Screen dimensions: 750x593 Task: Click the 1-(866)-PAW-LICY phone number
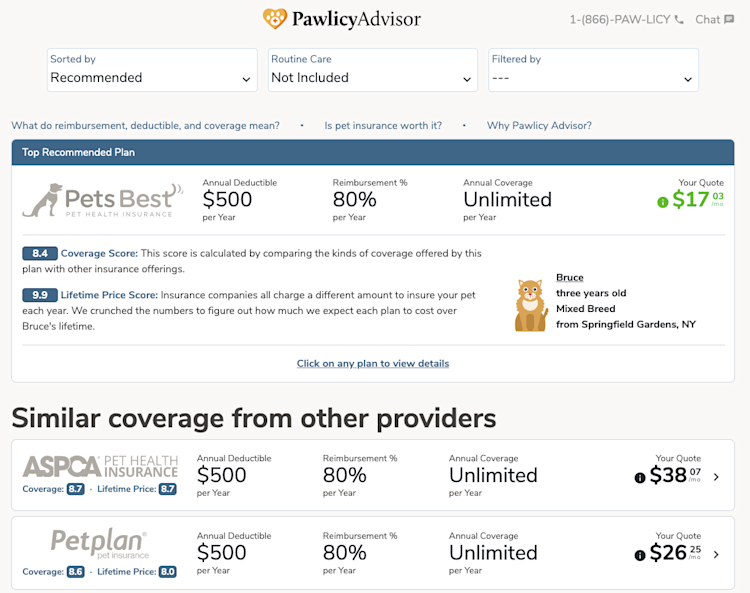click(x=620, y=20)
